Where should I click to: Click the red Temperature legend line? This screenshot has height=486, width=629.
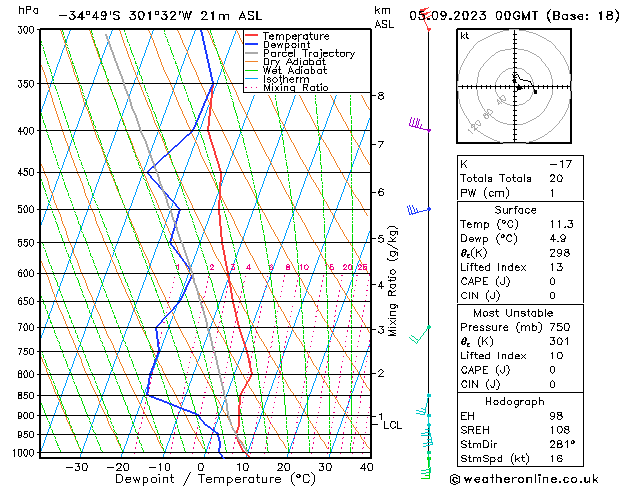[251, 36]
